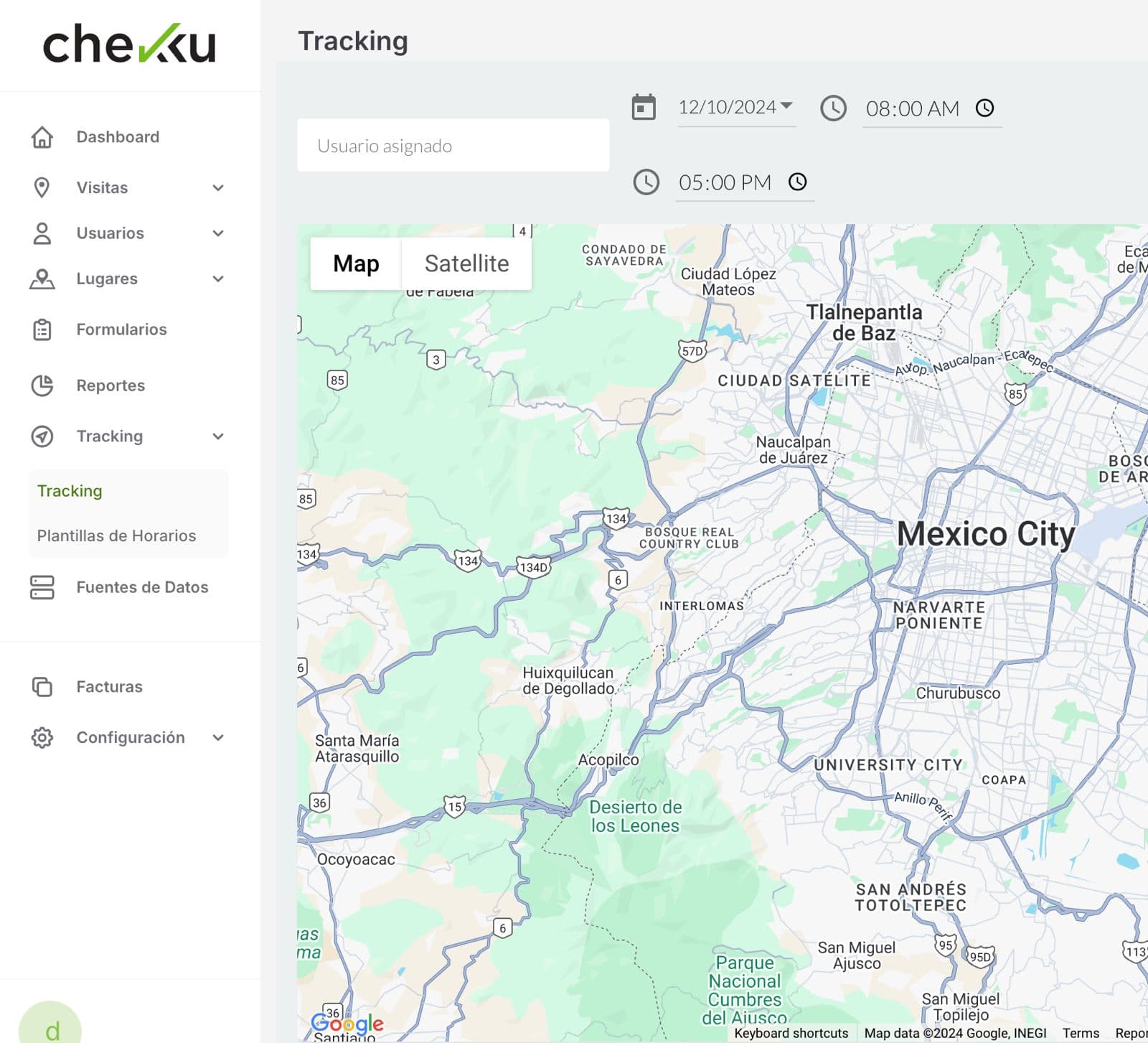Click the Usuarios person icon
The height and width of the screenshot is (1043, 1148).
42,233
